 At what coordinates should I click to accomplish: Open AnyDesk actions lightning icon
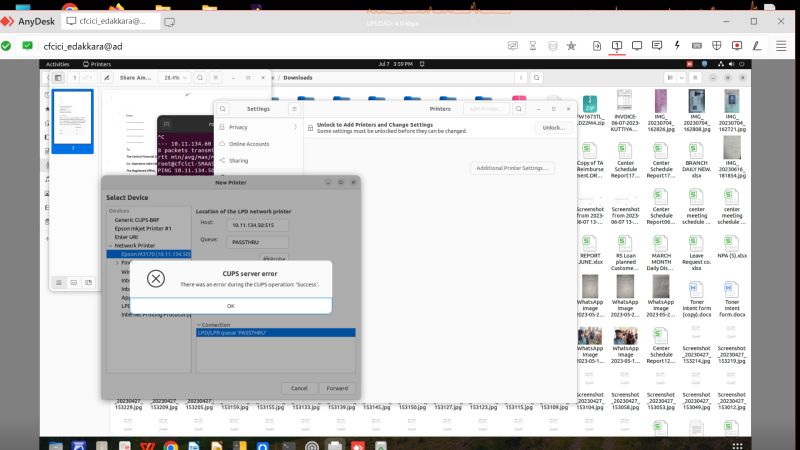pyautogui.click(x=677, y=45)
